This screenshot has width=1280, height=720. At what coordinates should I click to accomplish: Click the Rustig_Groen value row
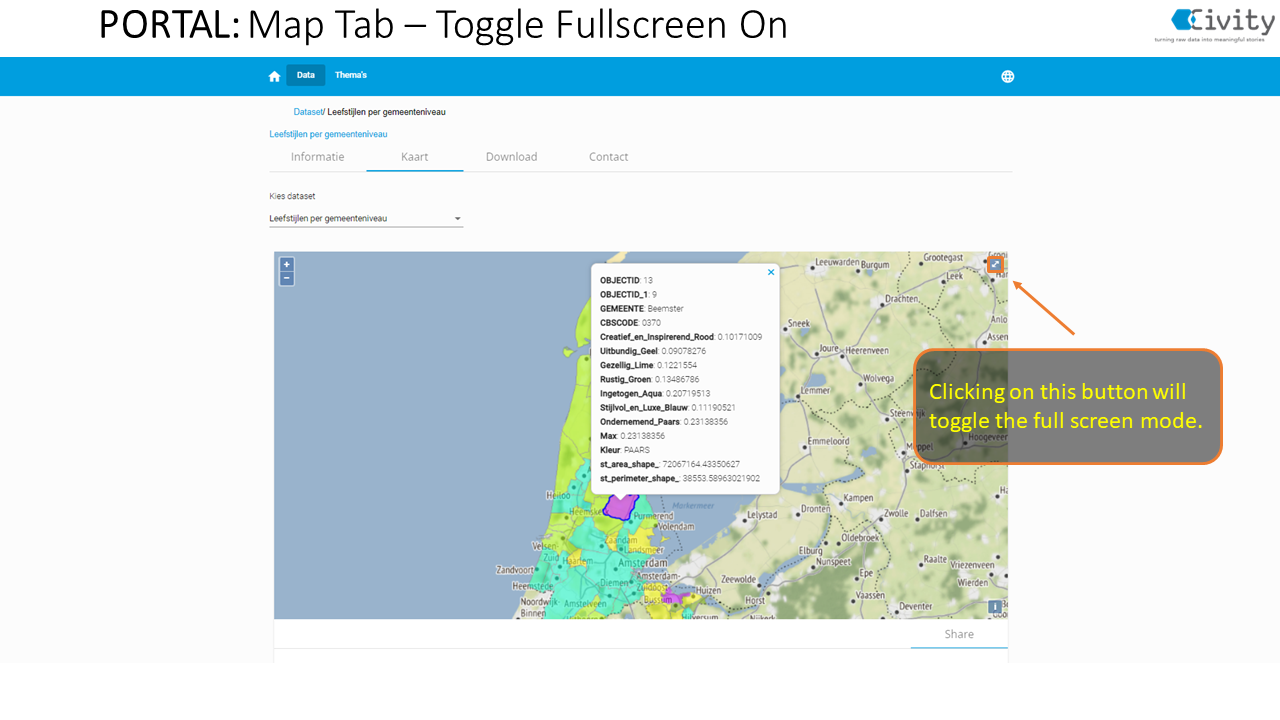(650, 380)
